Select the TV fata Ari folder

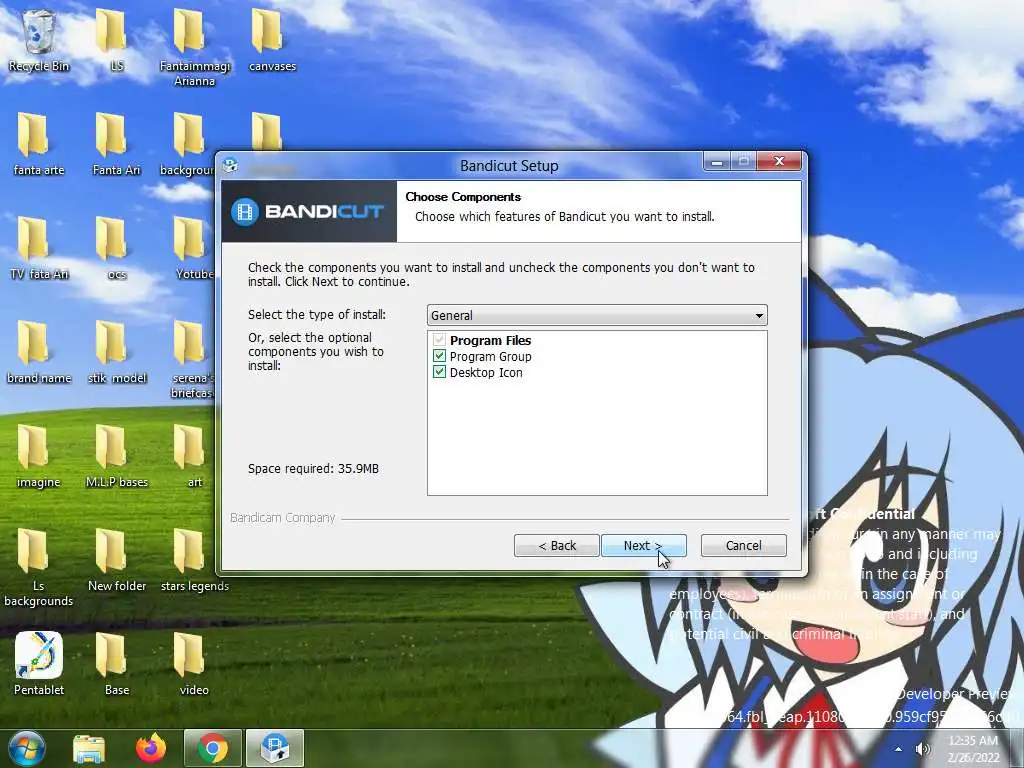(39, 248)
